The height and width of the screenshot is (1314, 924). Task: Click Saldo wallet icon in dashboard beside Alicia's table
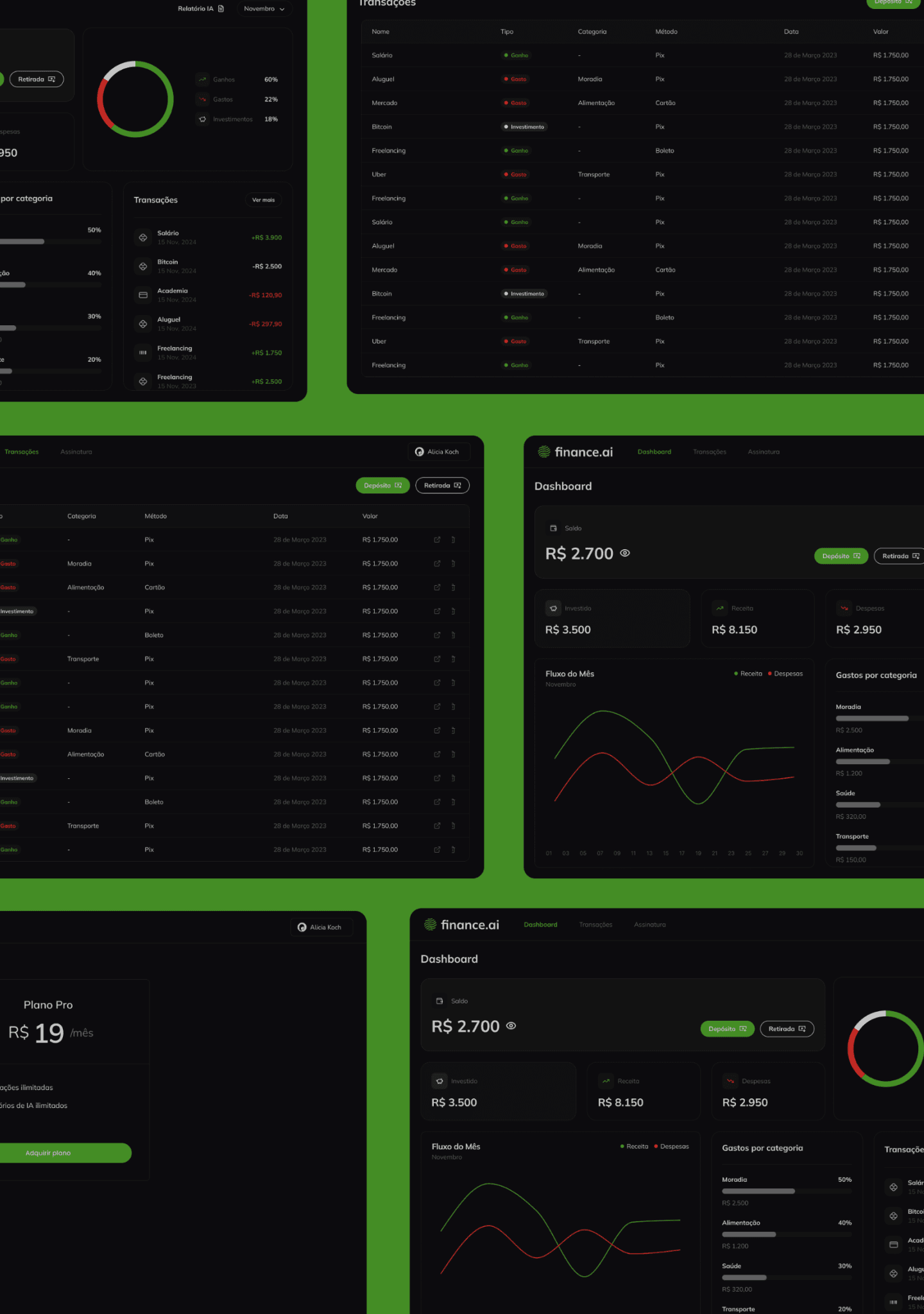click(x=553, y=528)
